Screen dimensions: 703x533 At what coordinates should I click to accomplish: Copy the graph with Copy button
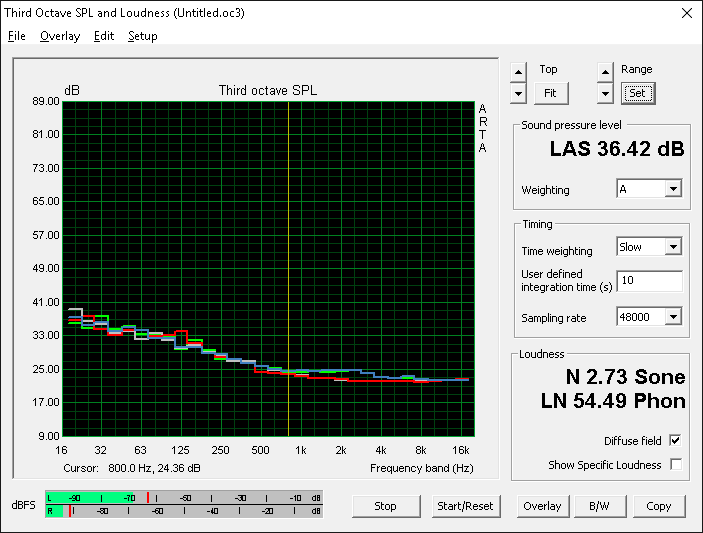(659, 506)
